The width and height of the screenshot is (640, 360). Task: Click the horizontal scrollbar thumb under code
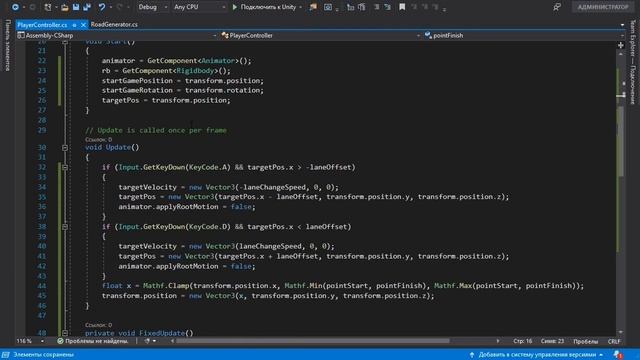[313, 341]
